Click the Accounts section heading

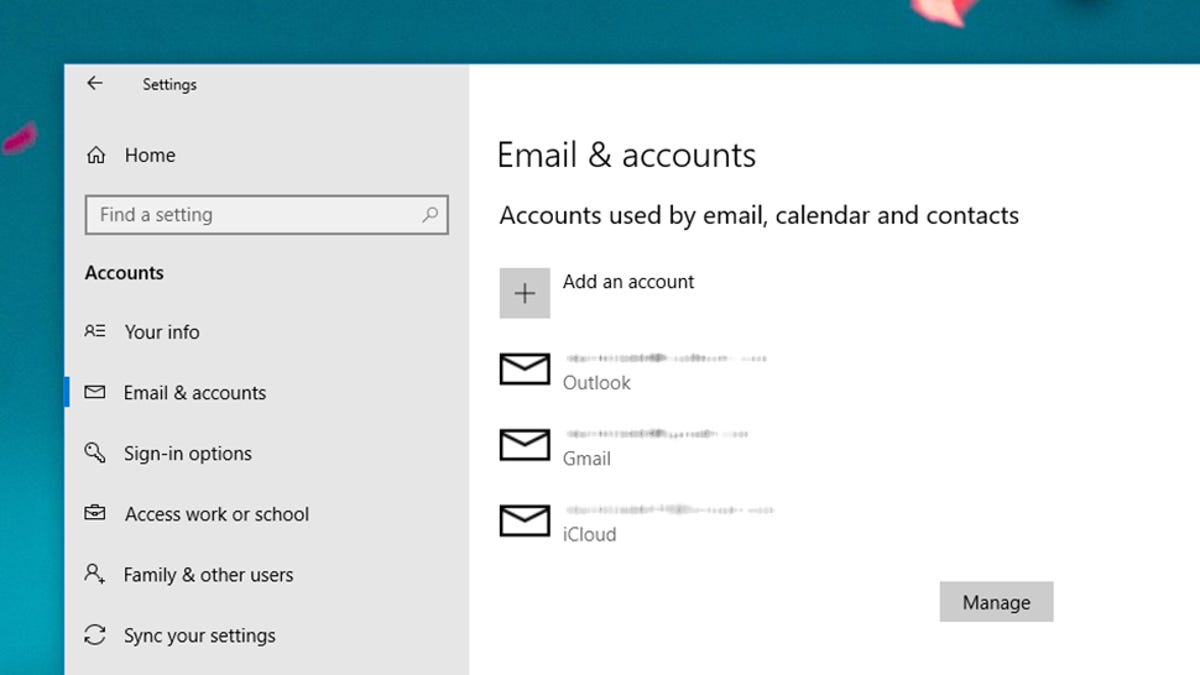(x=124, y=273)
